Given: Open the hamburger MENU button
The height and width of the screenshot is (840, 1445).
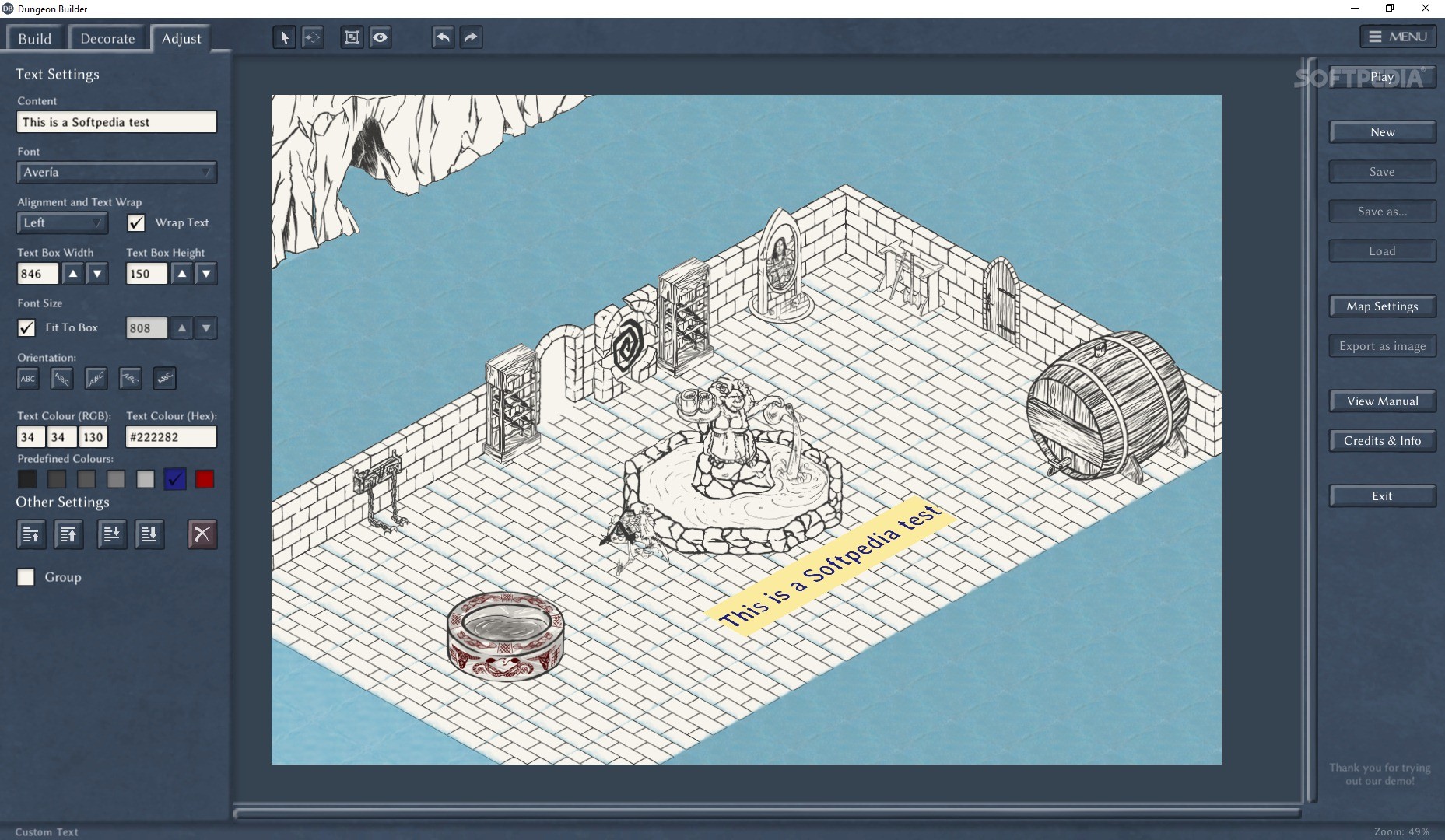Looking at the screenshot, I should tap(1398, 37).
